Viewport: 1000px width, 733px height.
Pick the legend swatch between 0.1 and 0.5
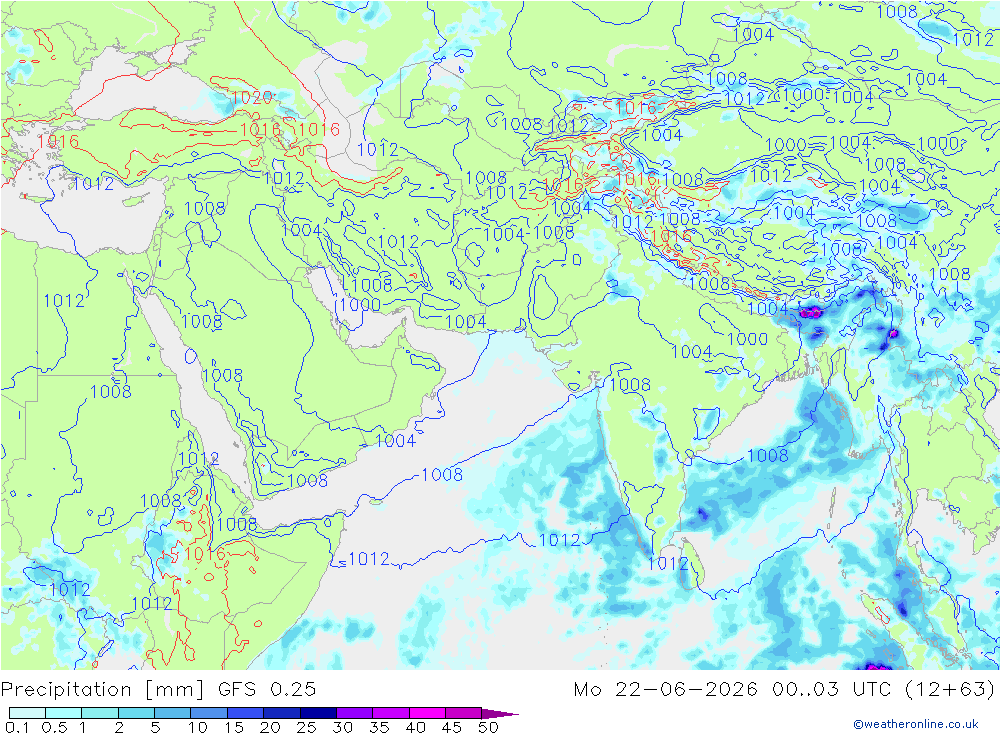27,713
